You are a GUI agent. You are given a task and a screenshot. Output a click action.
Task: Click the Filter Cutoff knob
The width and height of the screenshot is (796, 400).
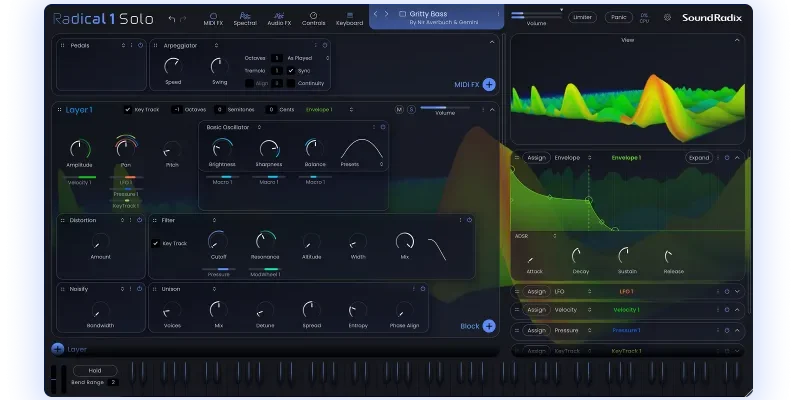click(x=218, y=240)
